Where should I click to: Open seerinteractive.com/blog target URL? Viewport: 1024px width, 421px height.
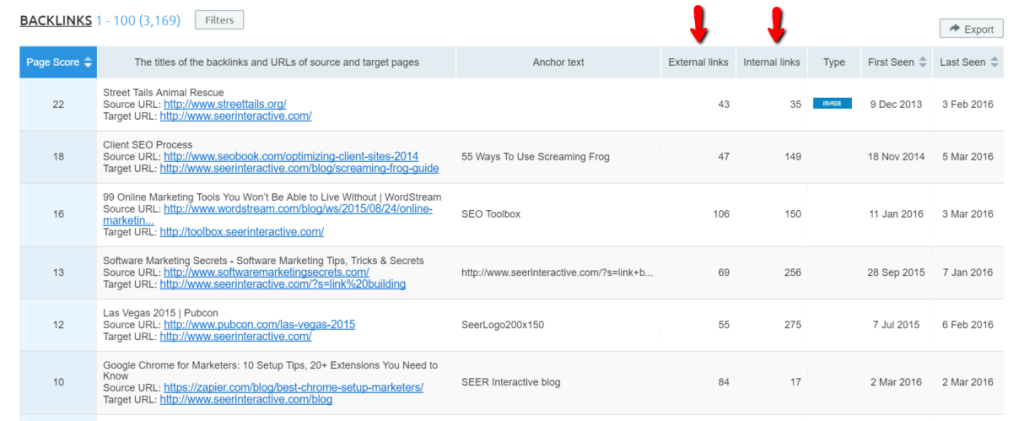coord(246,399)
